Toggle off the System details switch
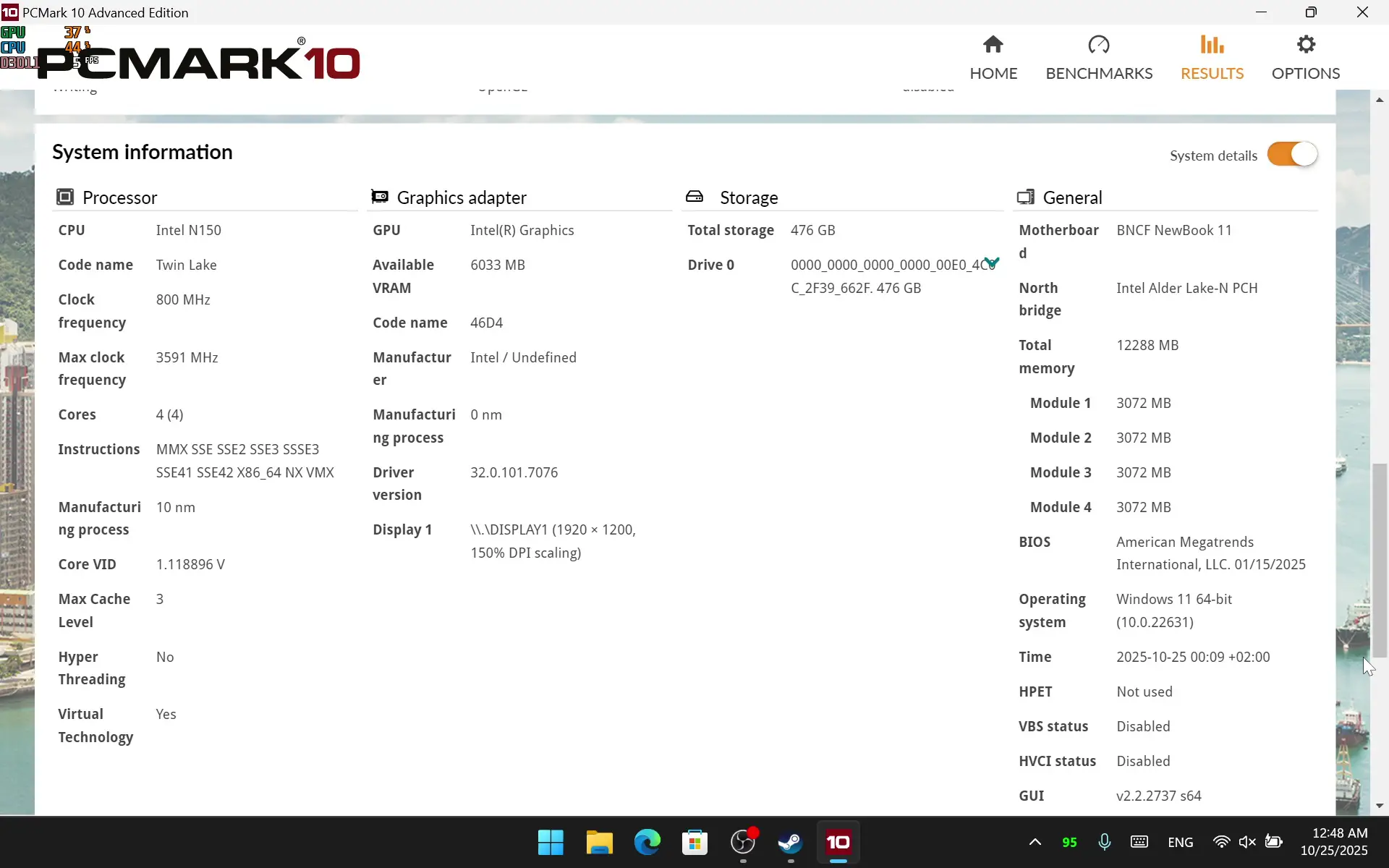 click(1292, 155)
